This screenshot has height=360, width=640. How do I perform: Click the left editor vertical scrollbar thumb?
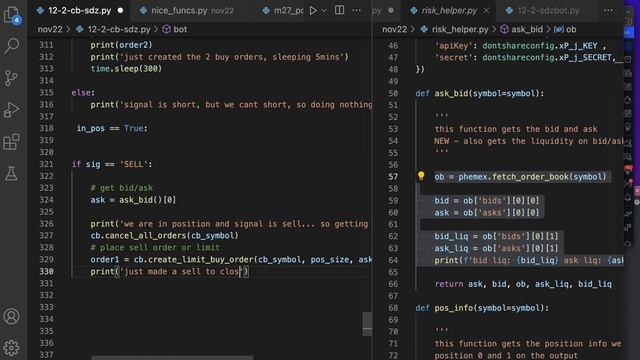coord(367,324)
